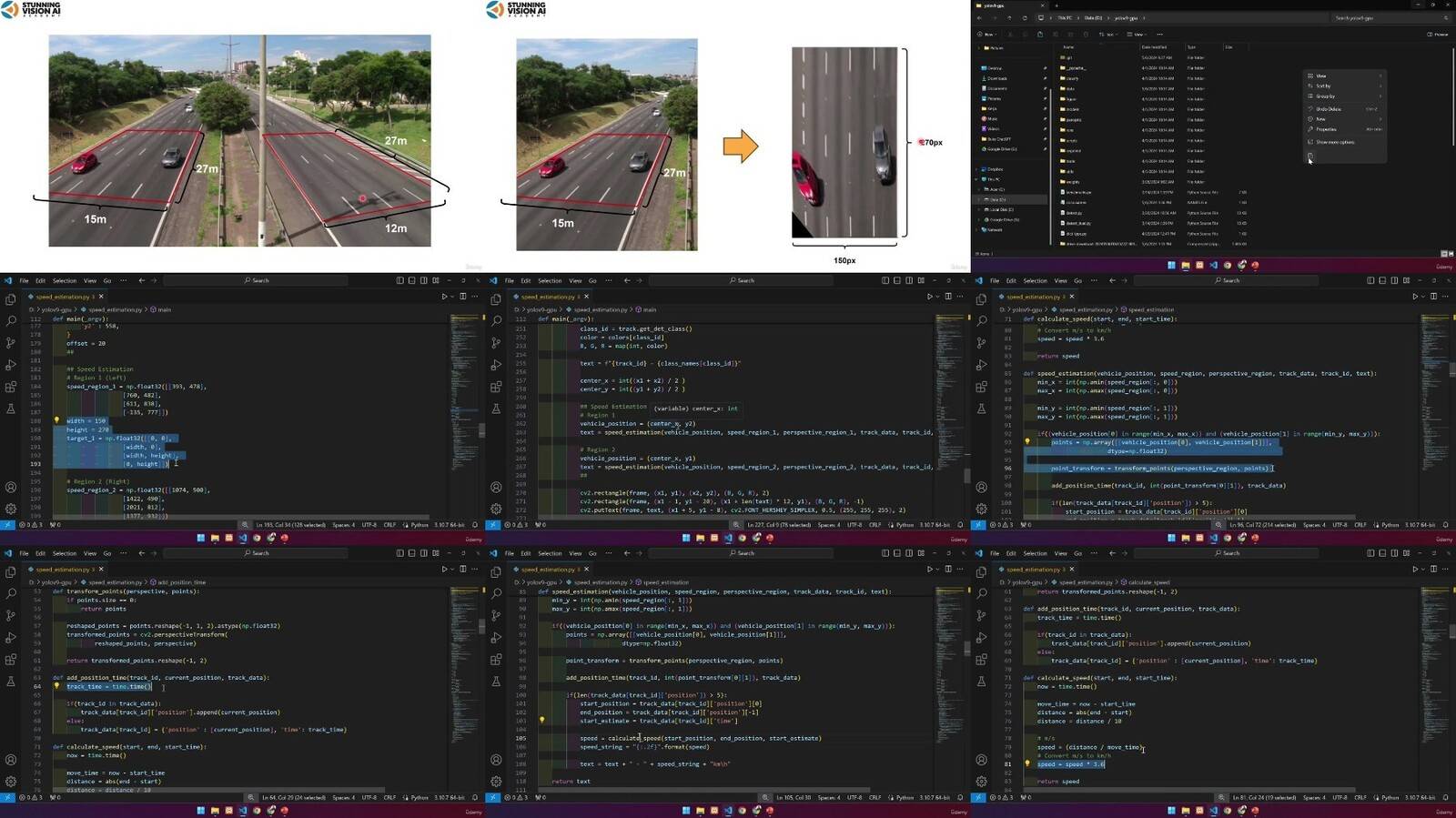Collapse This PC node in File Explorer sidebar
The height and width of the screenshot is (818, 1456).
click(976, 179)
